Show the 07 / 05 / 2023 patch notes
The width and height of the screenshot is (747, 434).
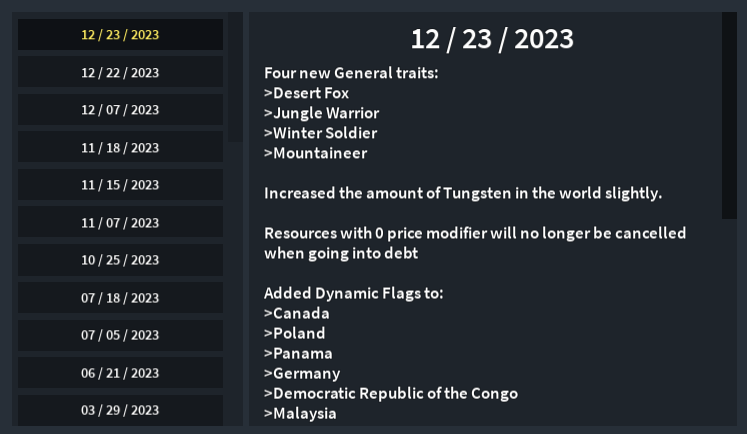(120, 335)
